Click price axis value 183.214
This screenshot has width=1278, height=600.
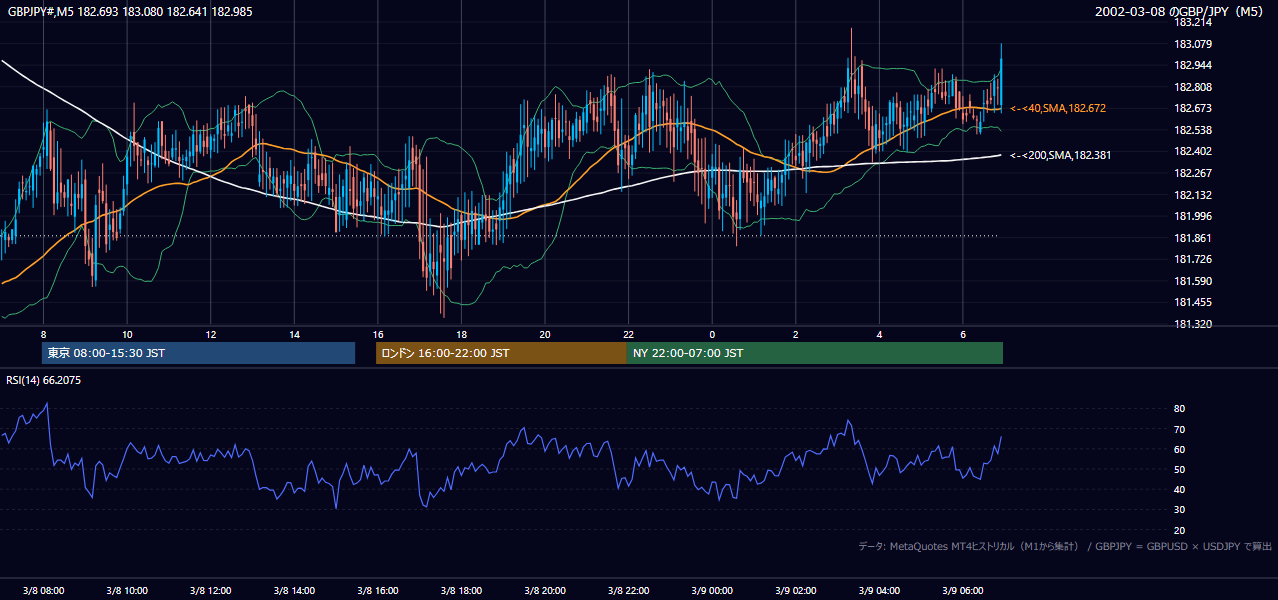1192,22
